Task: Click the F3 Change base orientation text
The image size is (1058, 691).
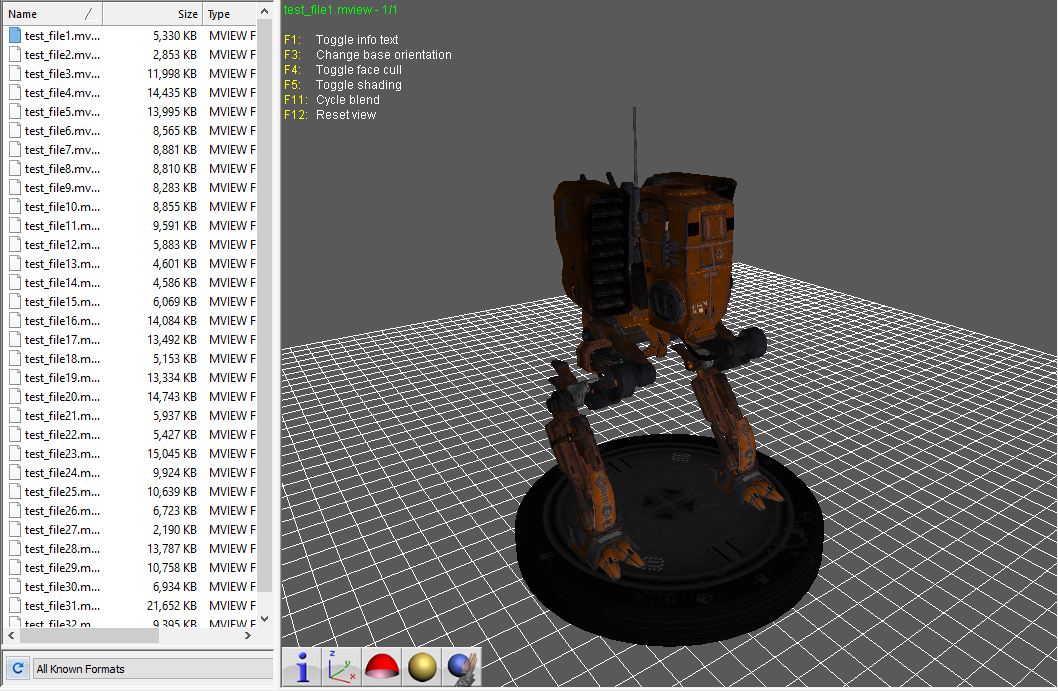Action: (x=368, y=55)
